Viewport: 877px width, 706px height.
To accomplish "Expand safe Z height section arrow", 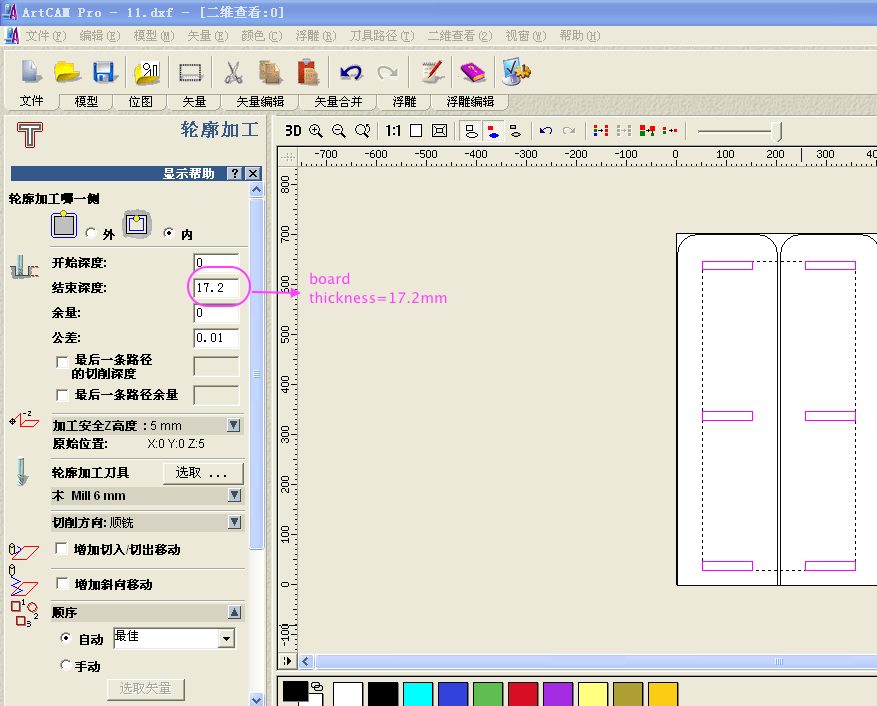I will 234,425.
